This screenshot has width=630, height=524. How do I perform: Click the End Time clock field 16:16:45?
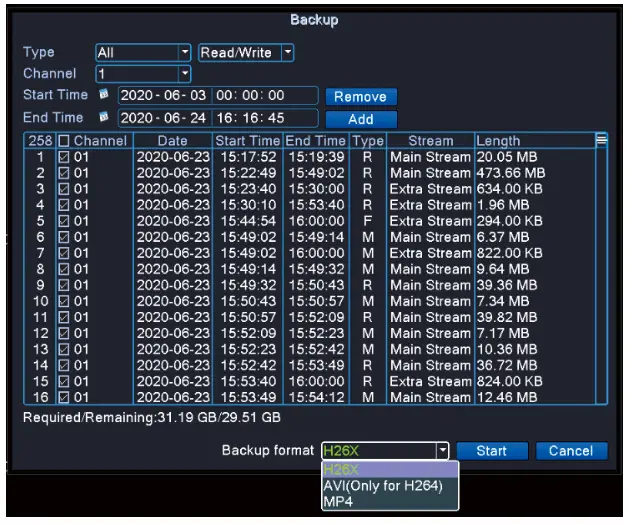[264, 118]
